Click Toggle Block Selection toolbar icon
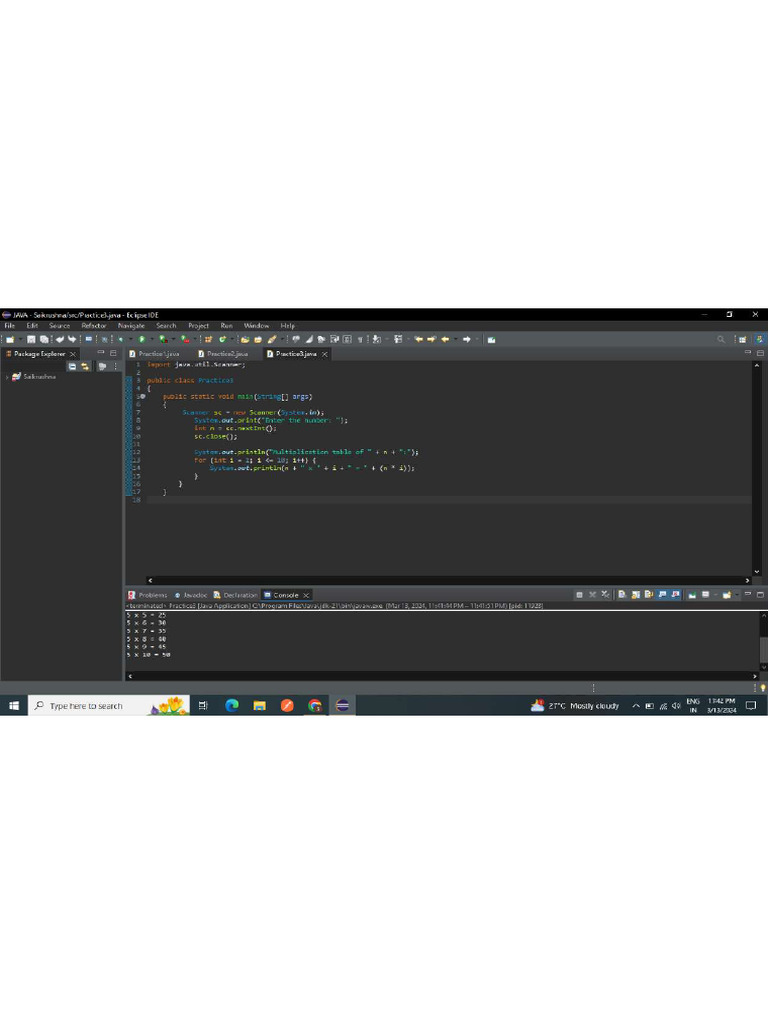This screenshot has width=768, height=1024. click(347, 340)
